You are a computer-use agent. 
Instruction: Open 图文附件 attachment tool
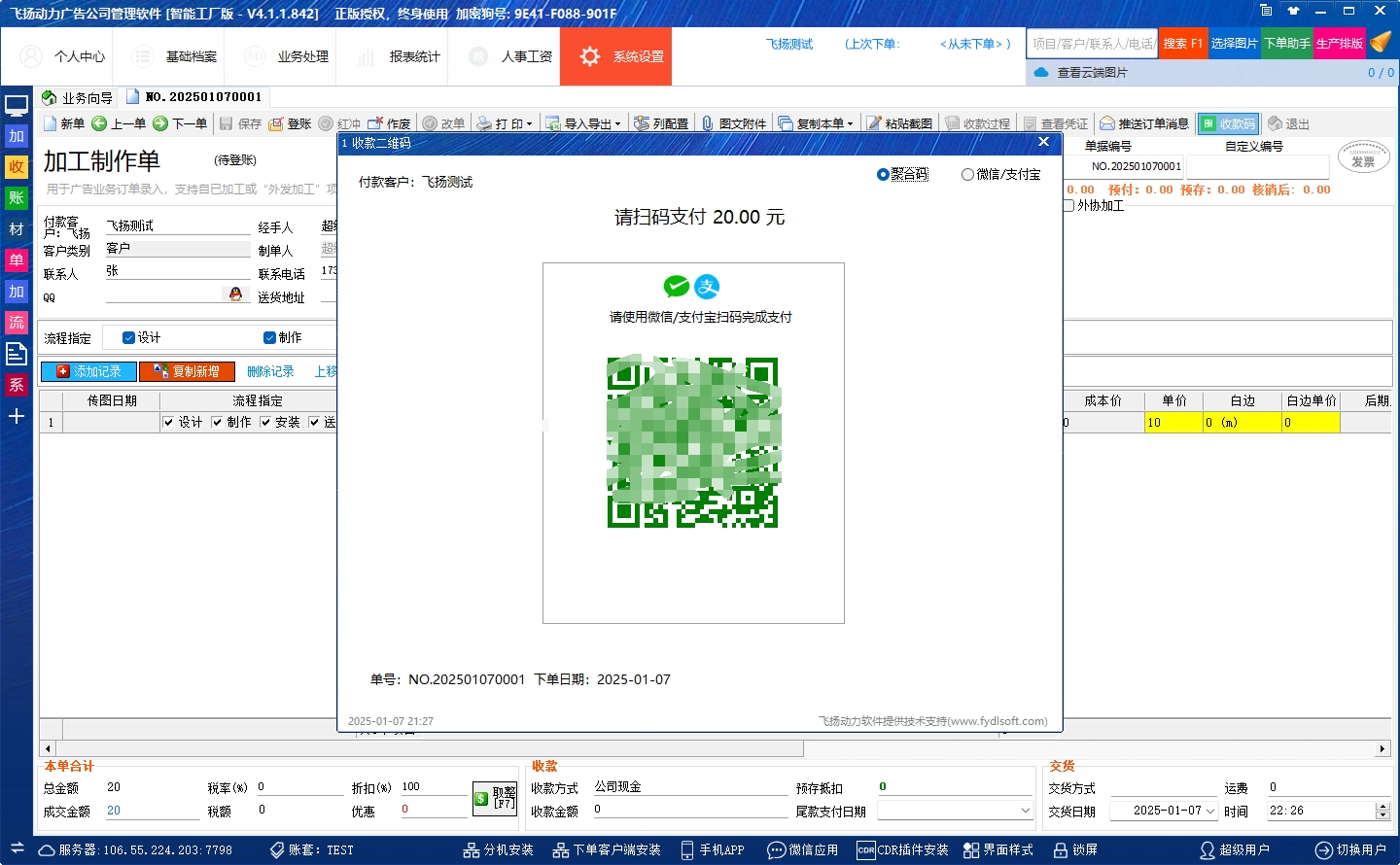point(709,124)
